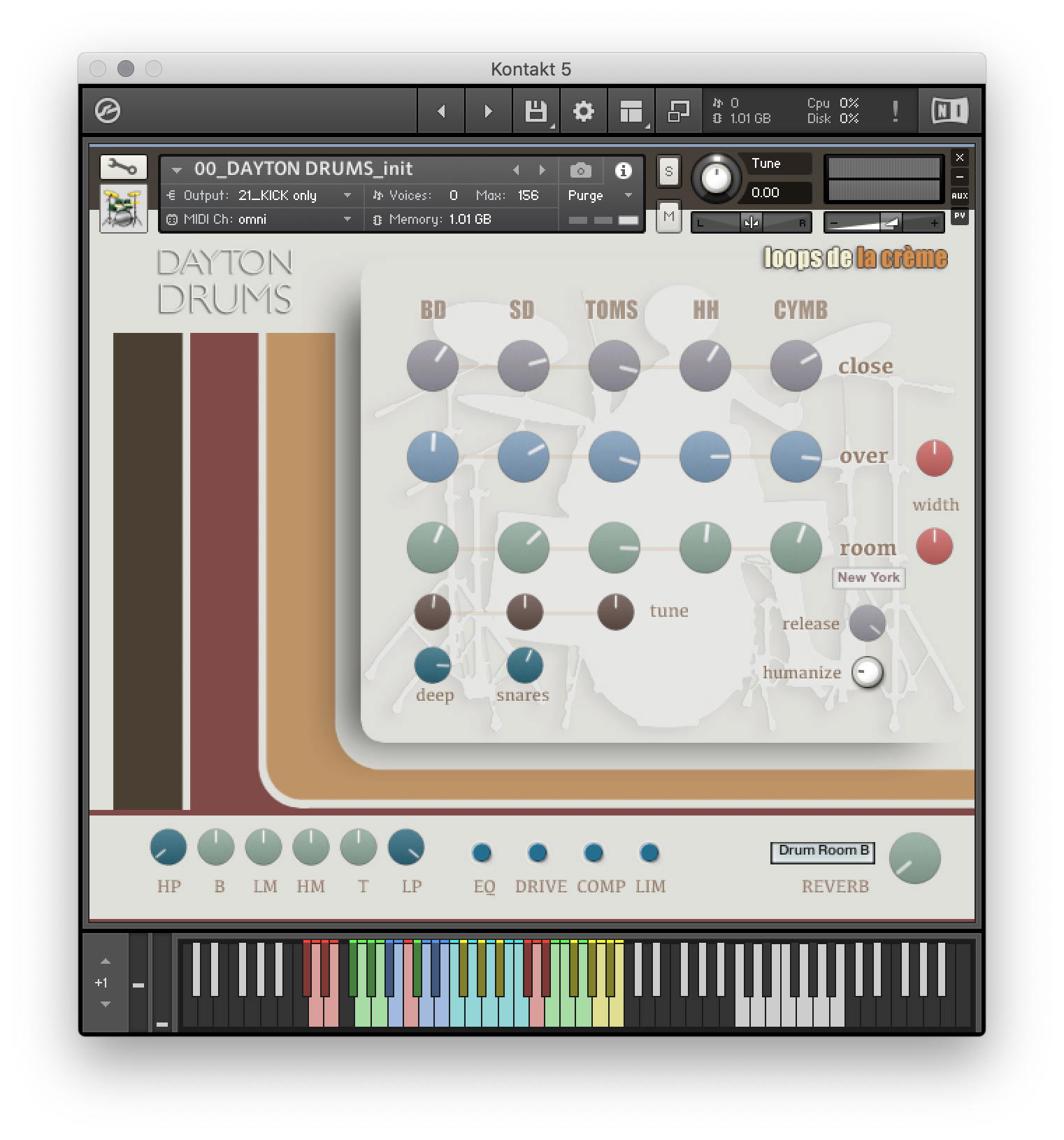Click the volume slider in instrument header
1064x1140 pixels.
(884, 222)
